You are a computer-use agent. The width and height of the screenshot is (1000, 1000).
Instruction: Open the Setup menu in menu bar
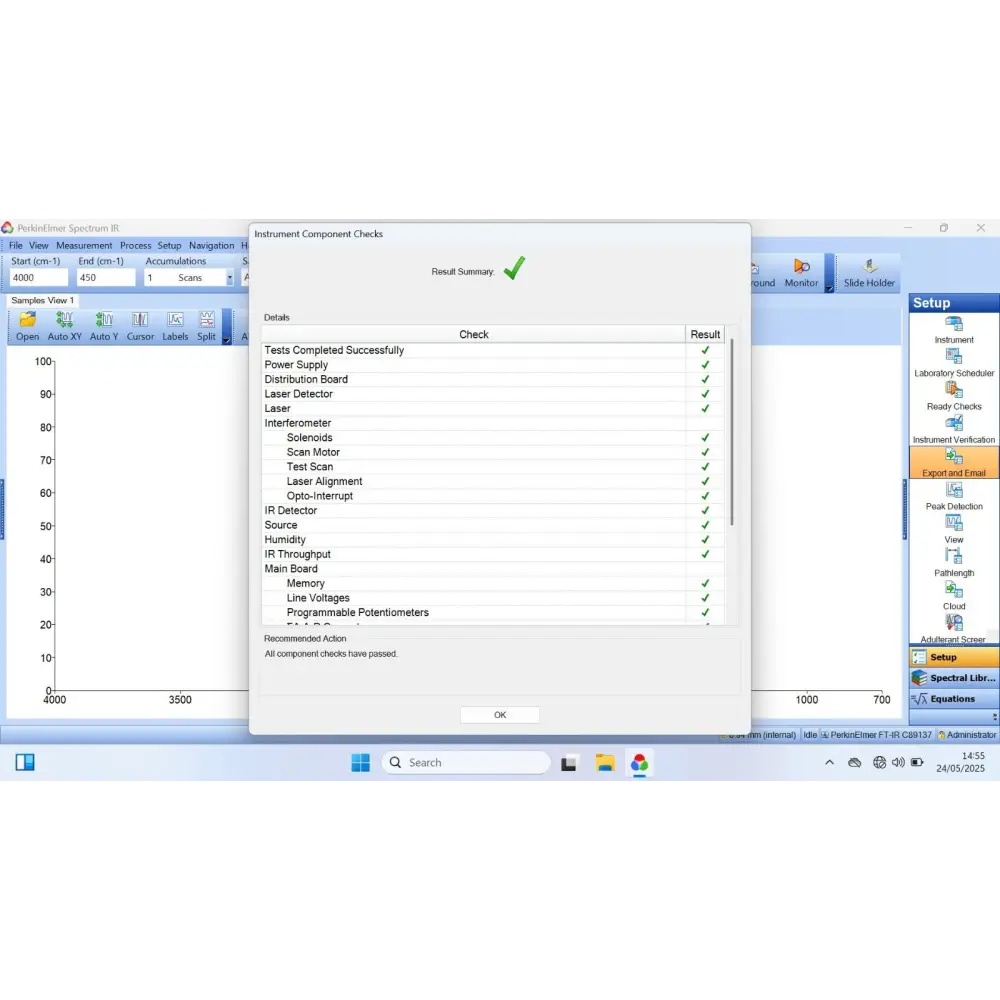pos(169,246)
